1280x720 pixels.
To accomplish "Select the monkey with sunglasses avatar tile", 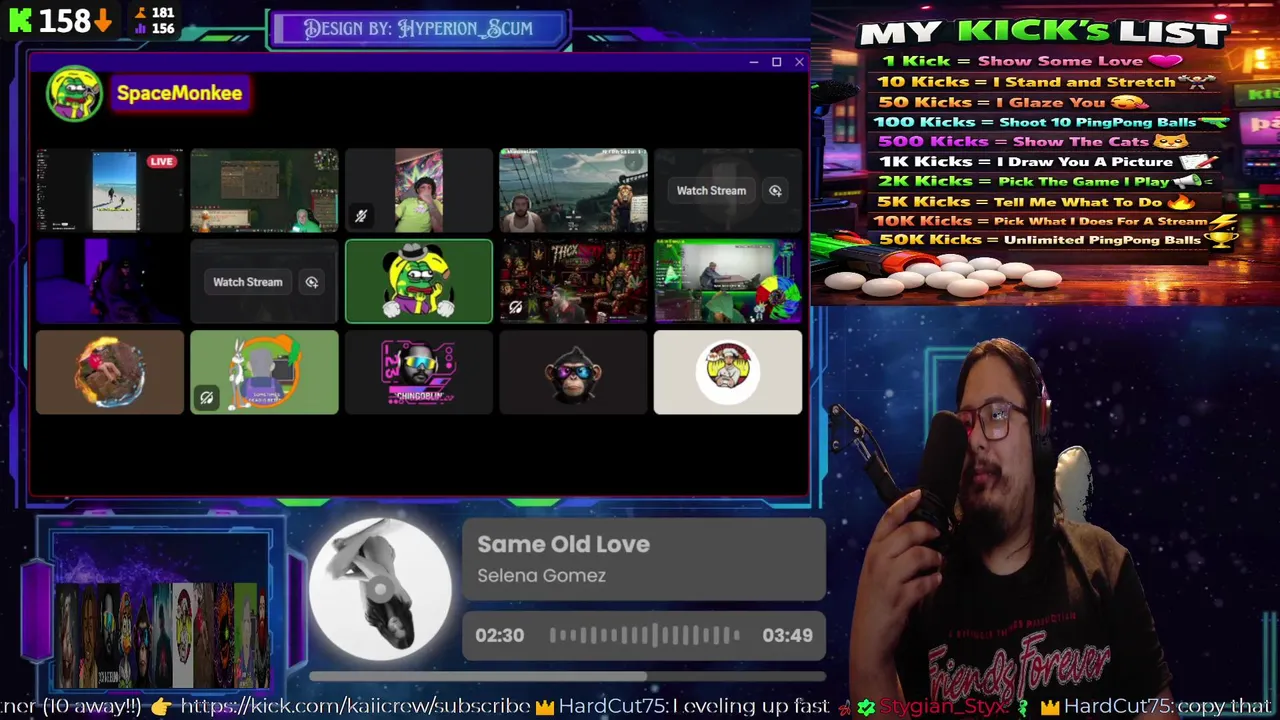I will coord(573,372).
